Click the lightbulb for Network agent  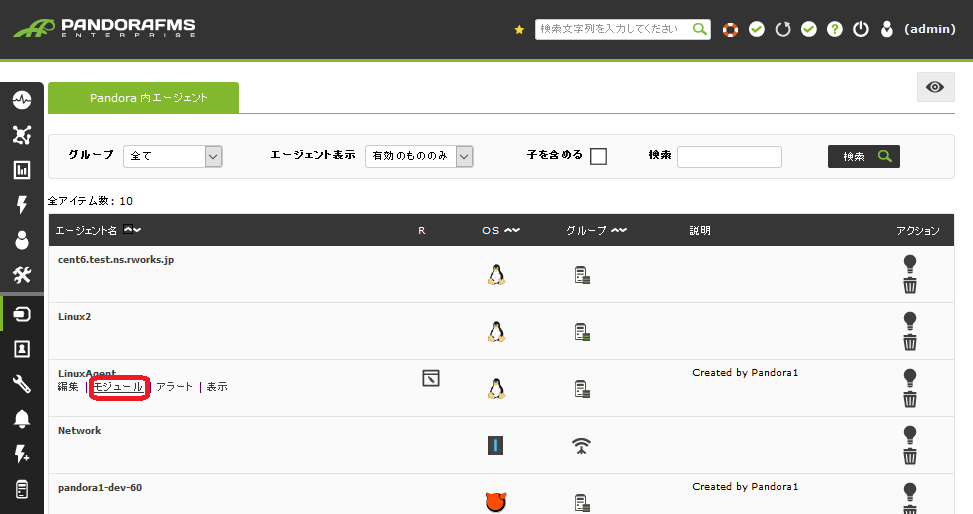point(910,435)
